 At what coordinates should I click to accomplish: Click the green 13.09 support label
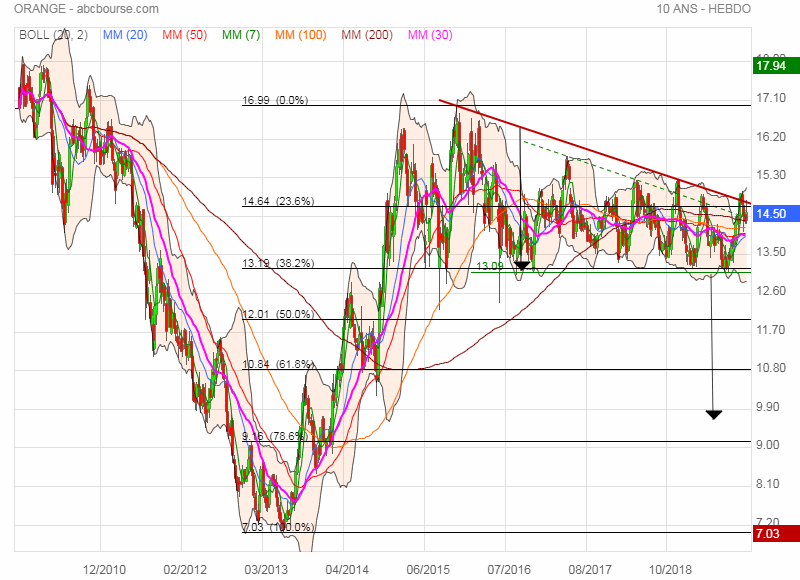pos(490,266)
